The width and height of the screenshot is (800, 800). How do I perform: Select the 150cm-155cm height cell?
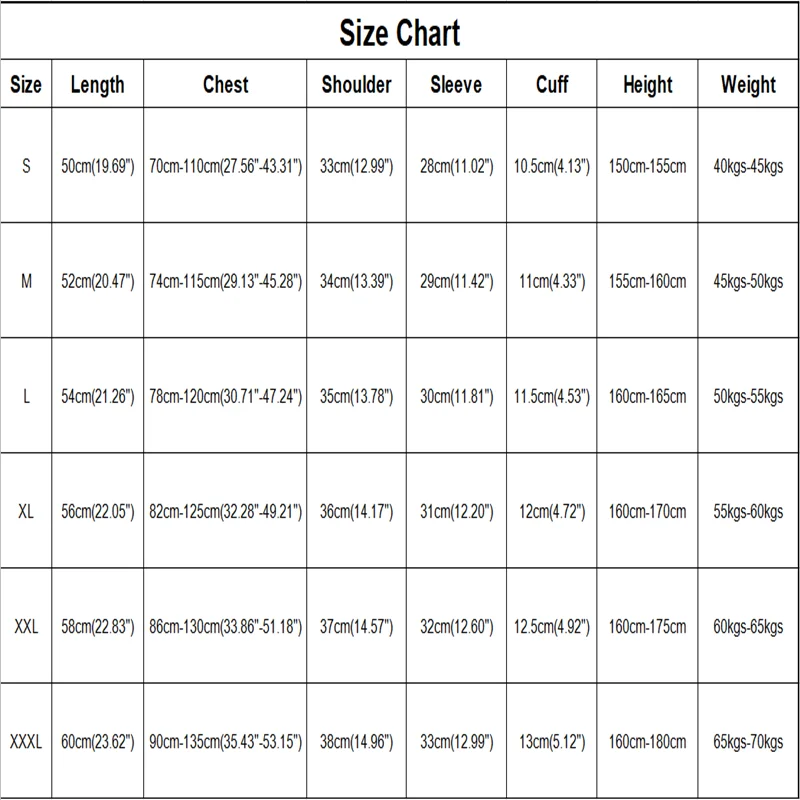(x=647, y=166)
